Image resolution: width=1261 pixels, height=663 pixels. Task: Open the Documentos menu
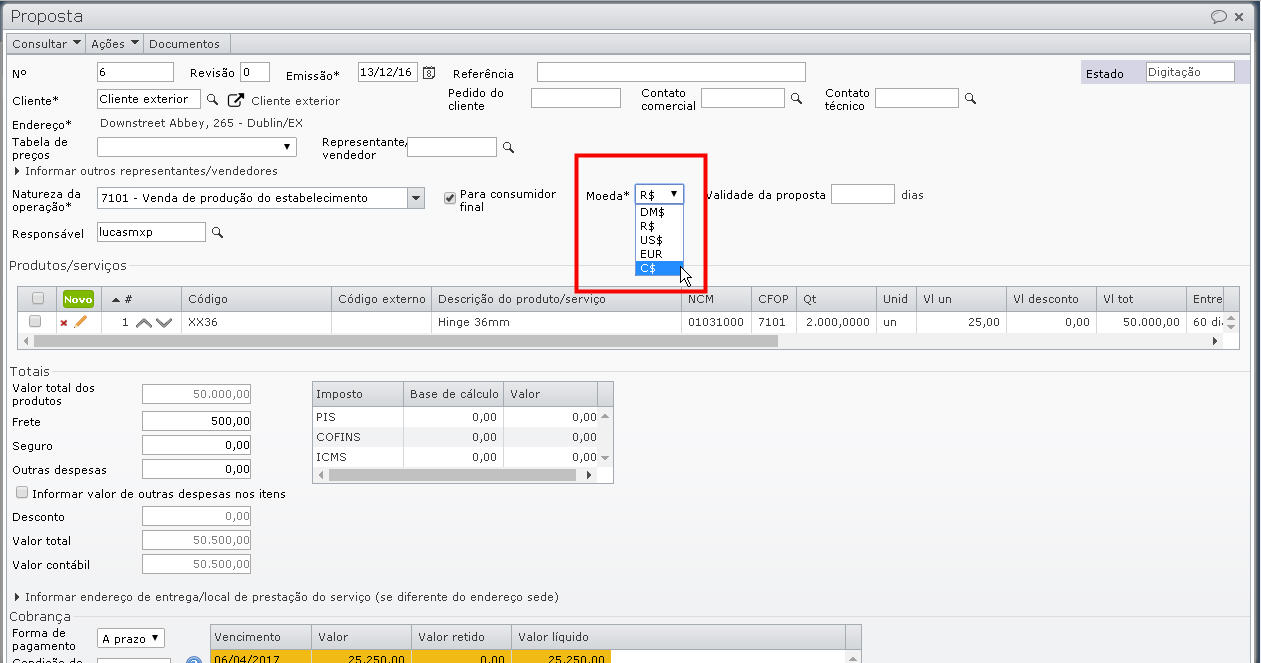point(185,44)
